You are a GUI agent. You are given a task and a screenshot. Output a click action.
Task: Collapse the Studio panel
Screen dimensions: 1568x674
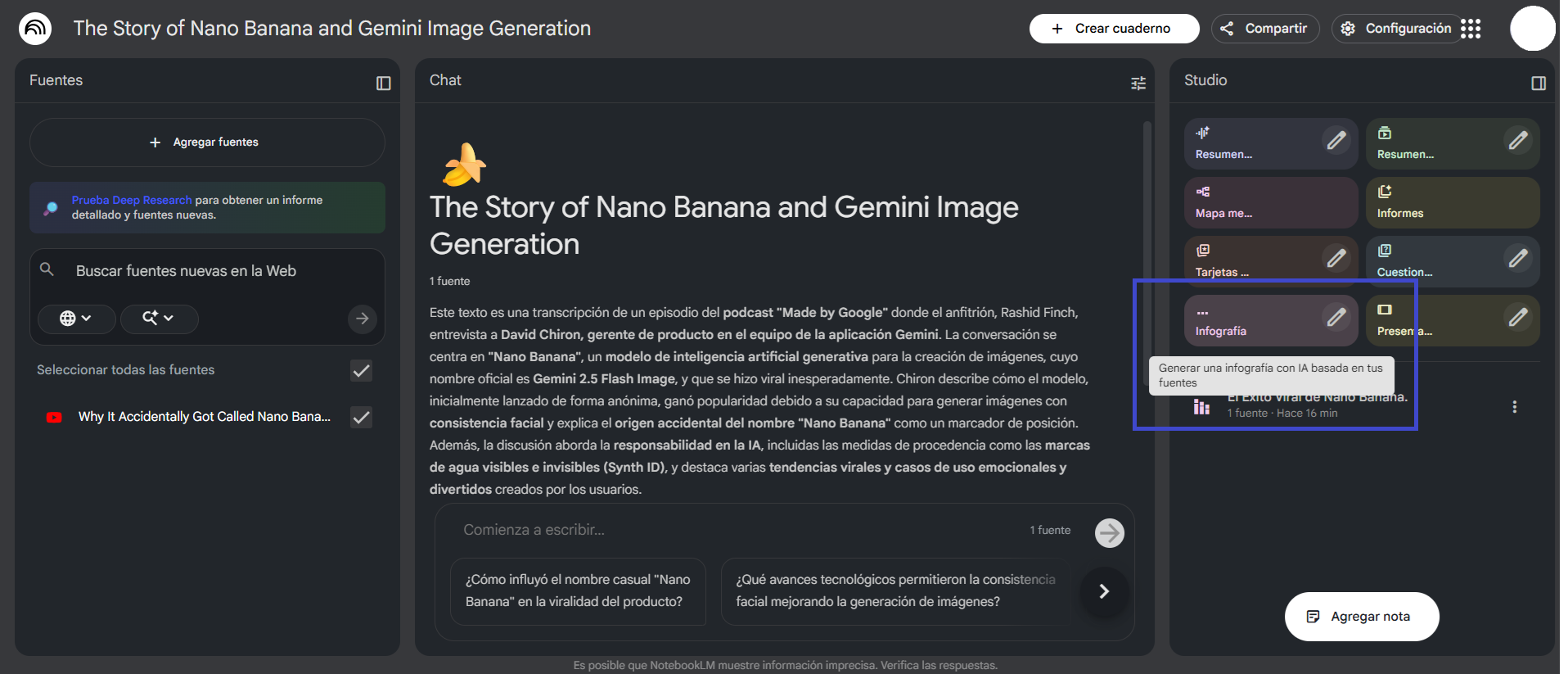point(1538,83)
